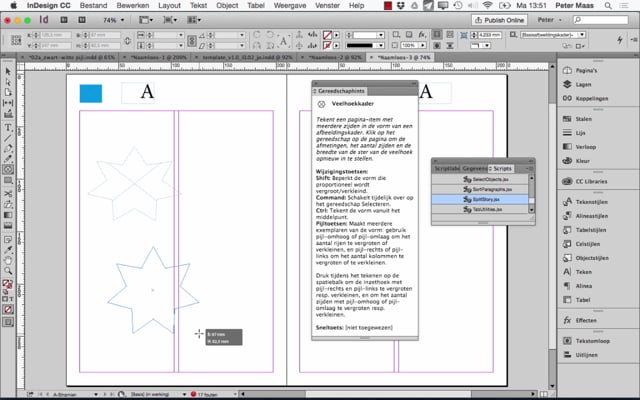Toggle the constrain scale chain button

(x=192, y=40)
